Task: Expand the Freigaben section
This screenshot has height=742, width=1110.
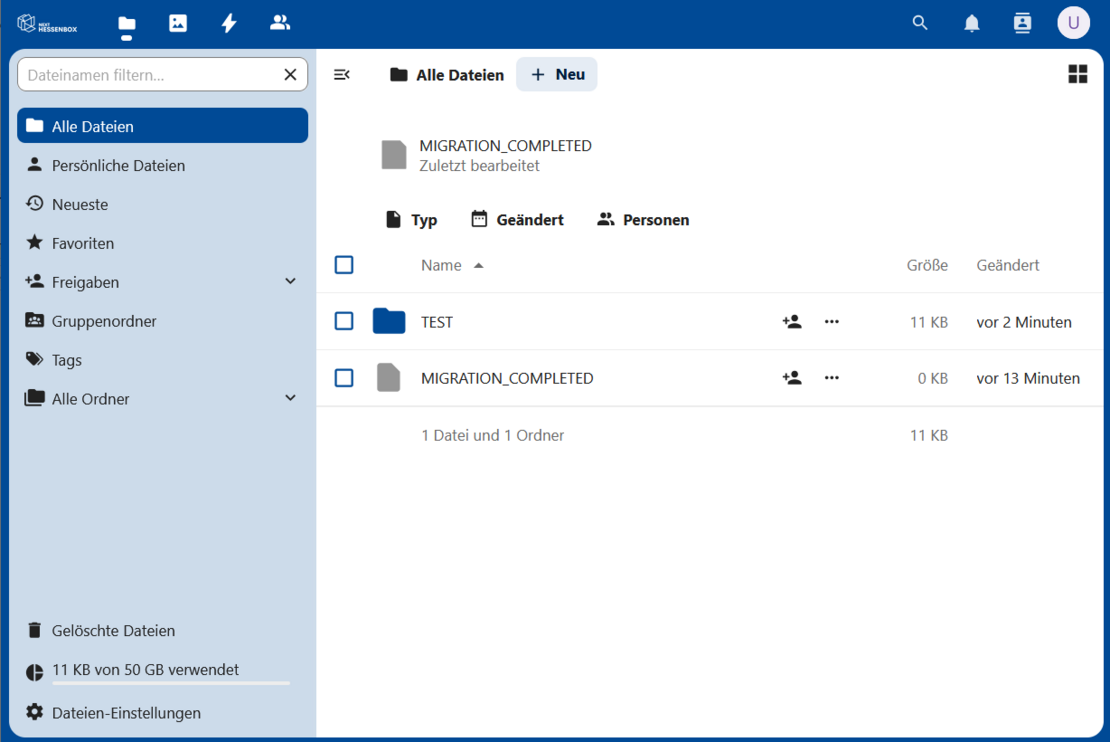Action: point(290,282)
